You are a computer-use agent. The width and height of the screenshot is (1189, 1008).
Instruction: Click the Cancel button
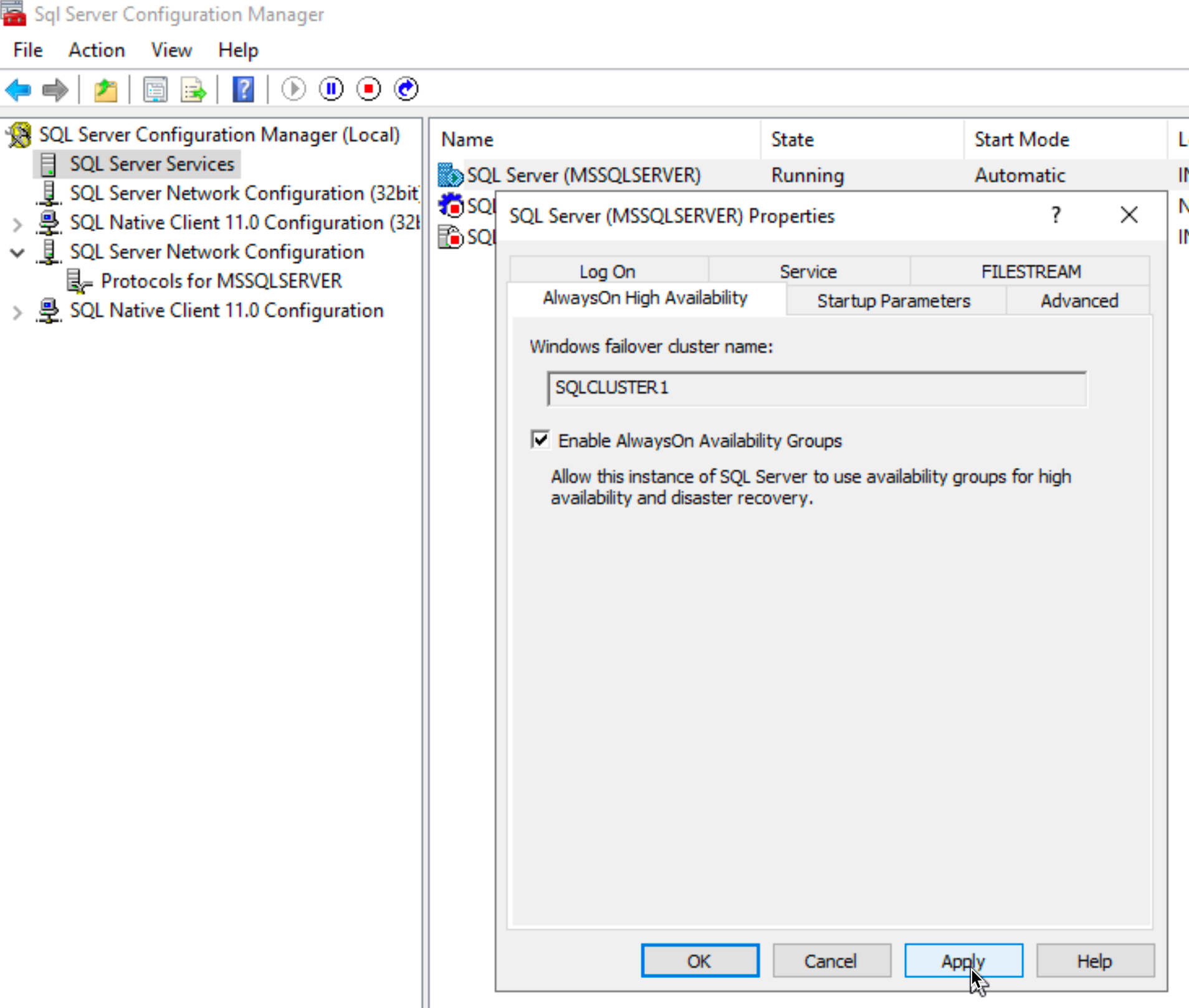831,961
